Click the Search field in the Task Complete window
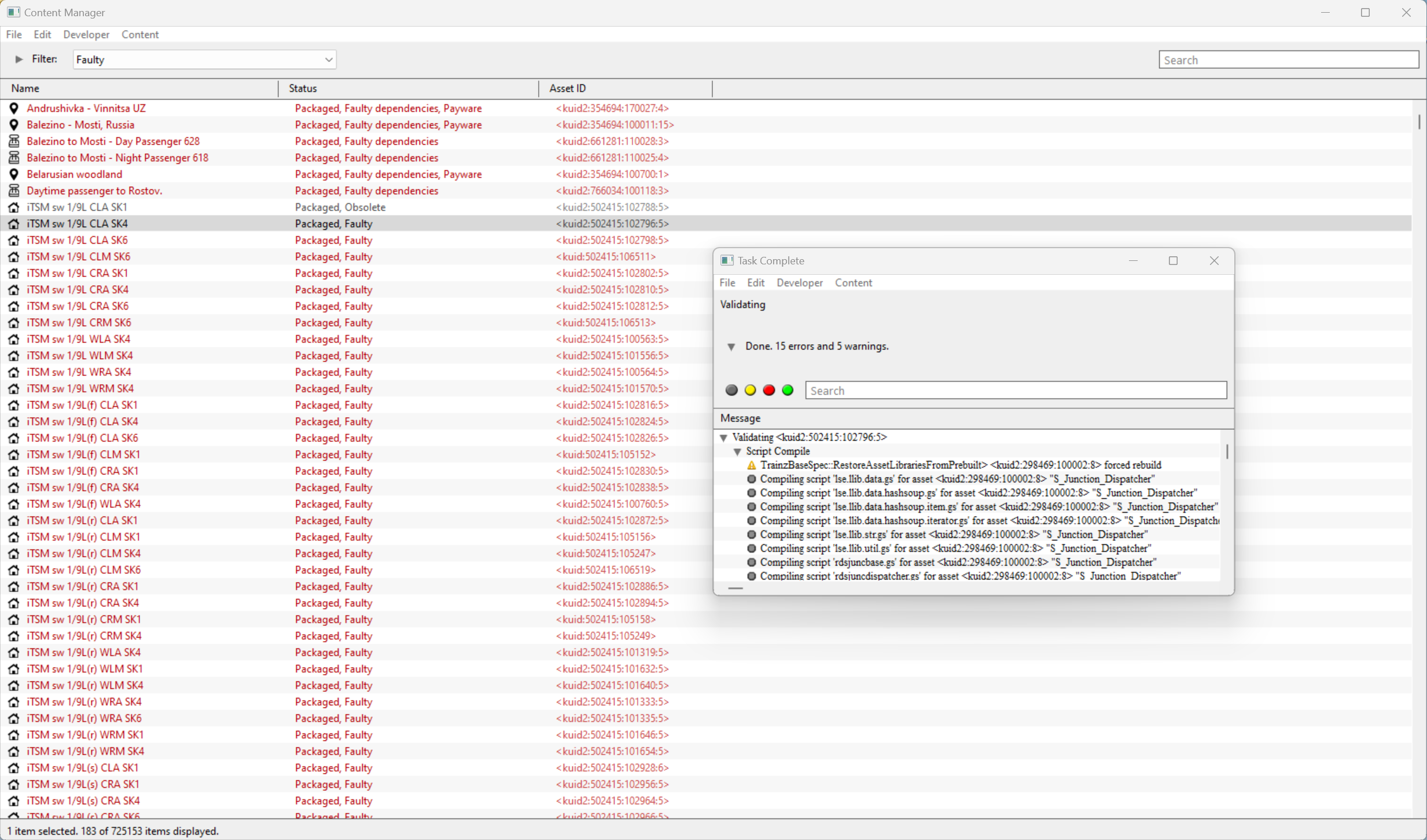Viewport: 1427px width, 840px height. [1015, 390]
